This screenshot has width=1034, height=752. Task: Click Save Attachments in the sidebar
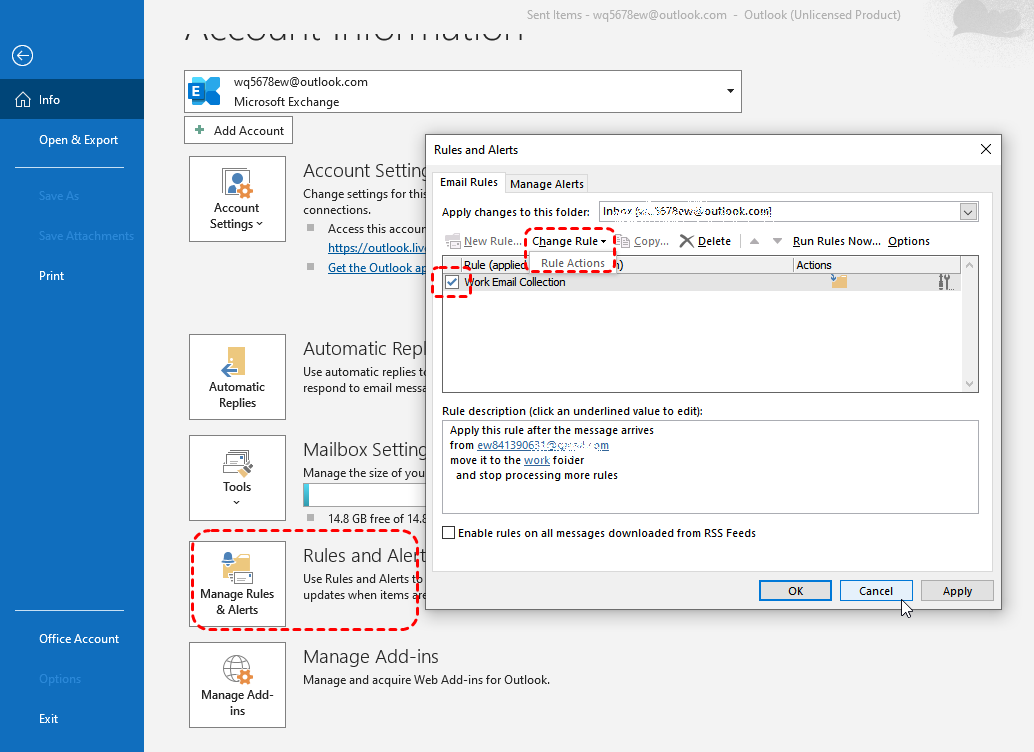pos(86,235)
